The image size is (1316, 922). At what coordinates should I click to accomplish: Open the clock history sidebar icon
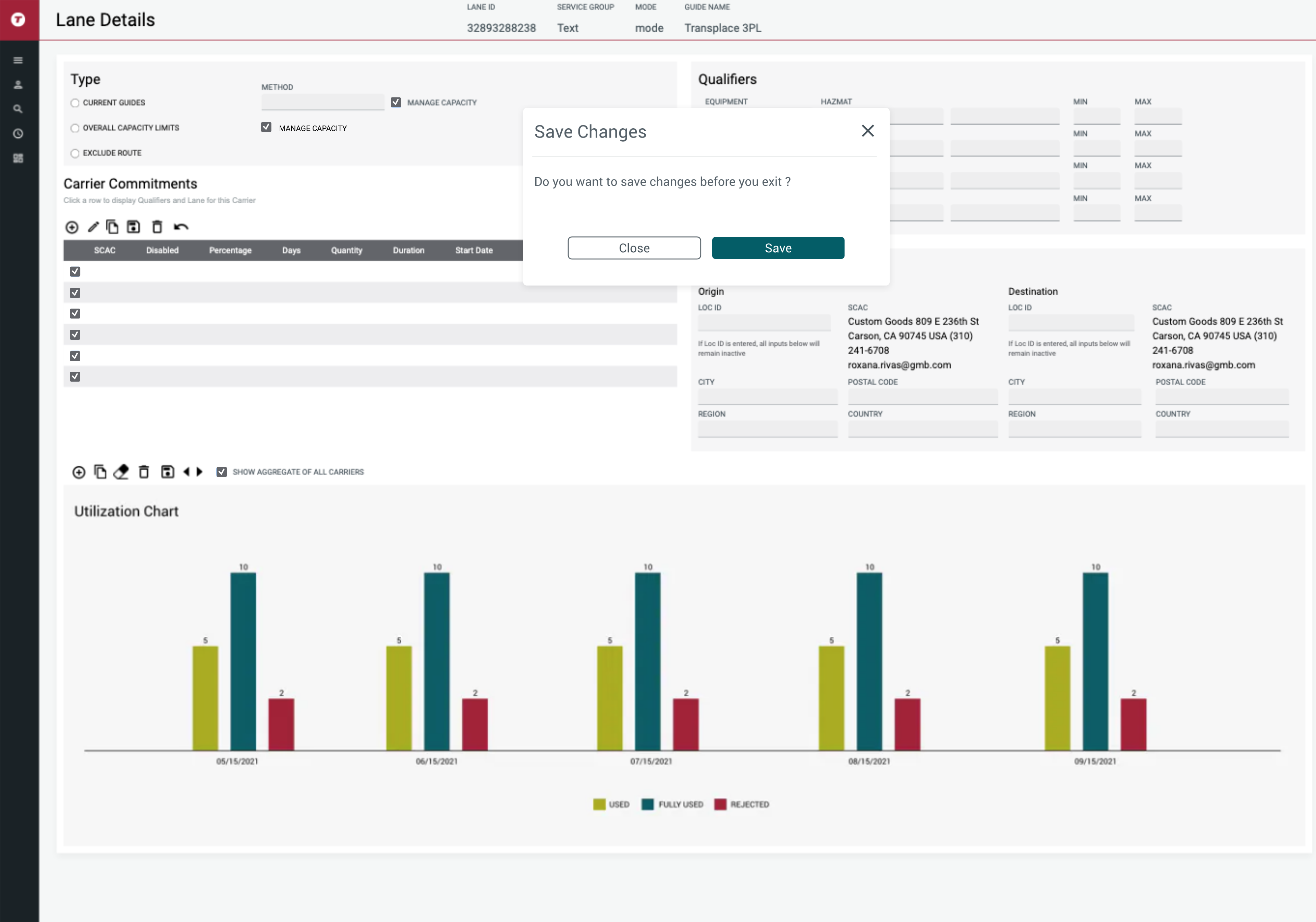19,134
